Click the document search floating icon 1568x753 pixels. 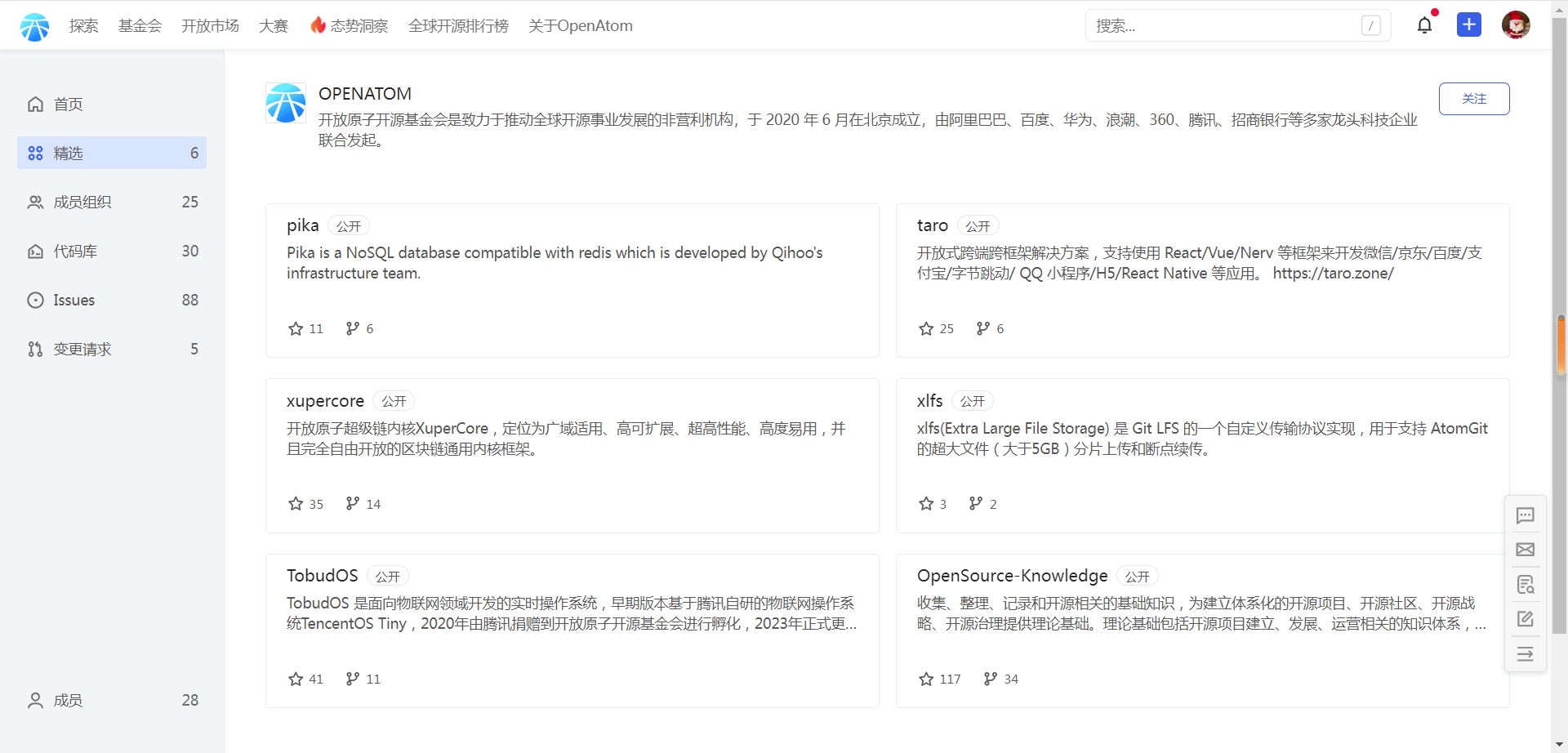tap(1525, 585)
